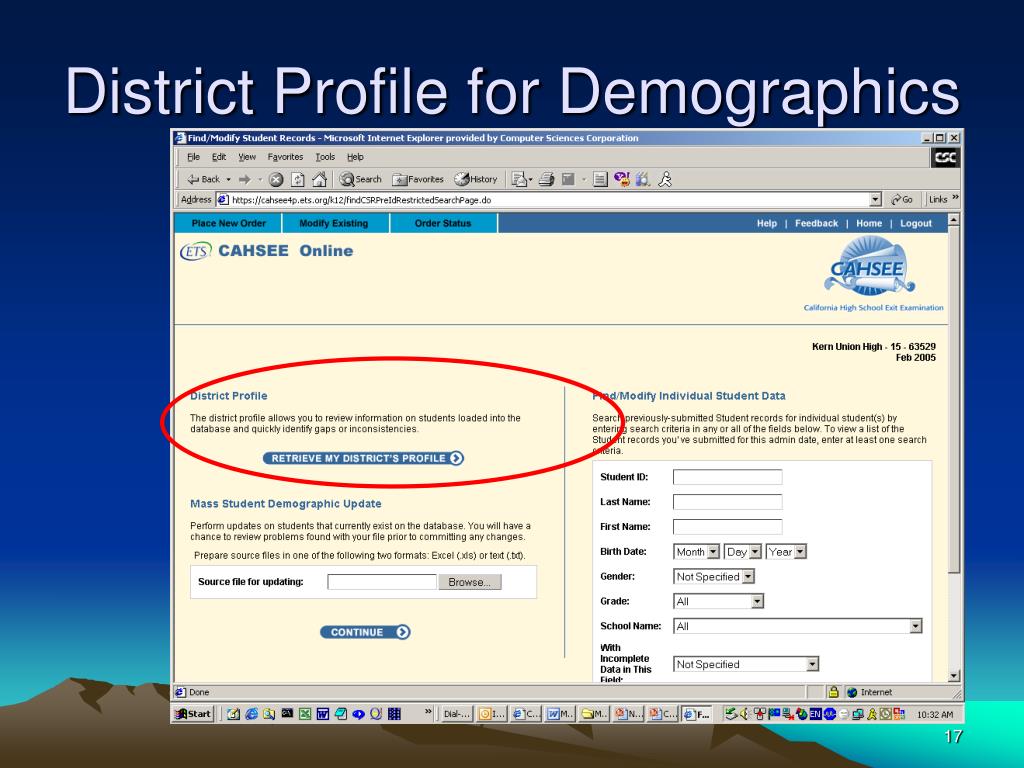The width and height of the screenshot is (1024, 768).
Task: Click the Browse... button
Action: click(470, 582)
